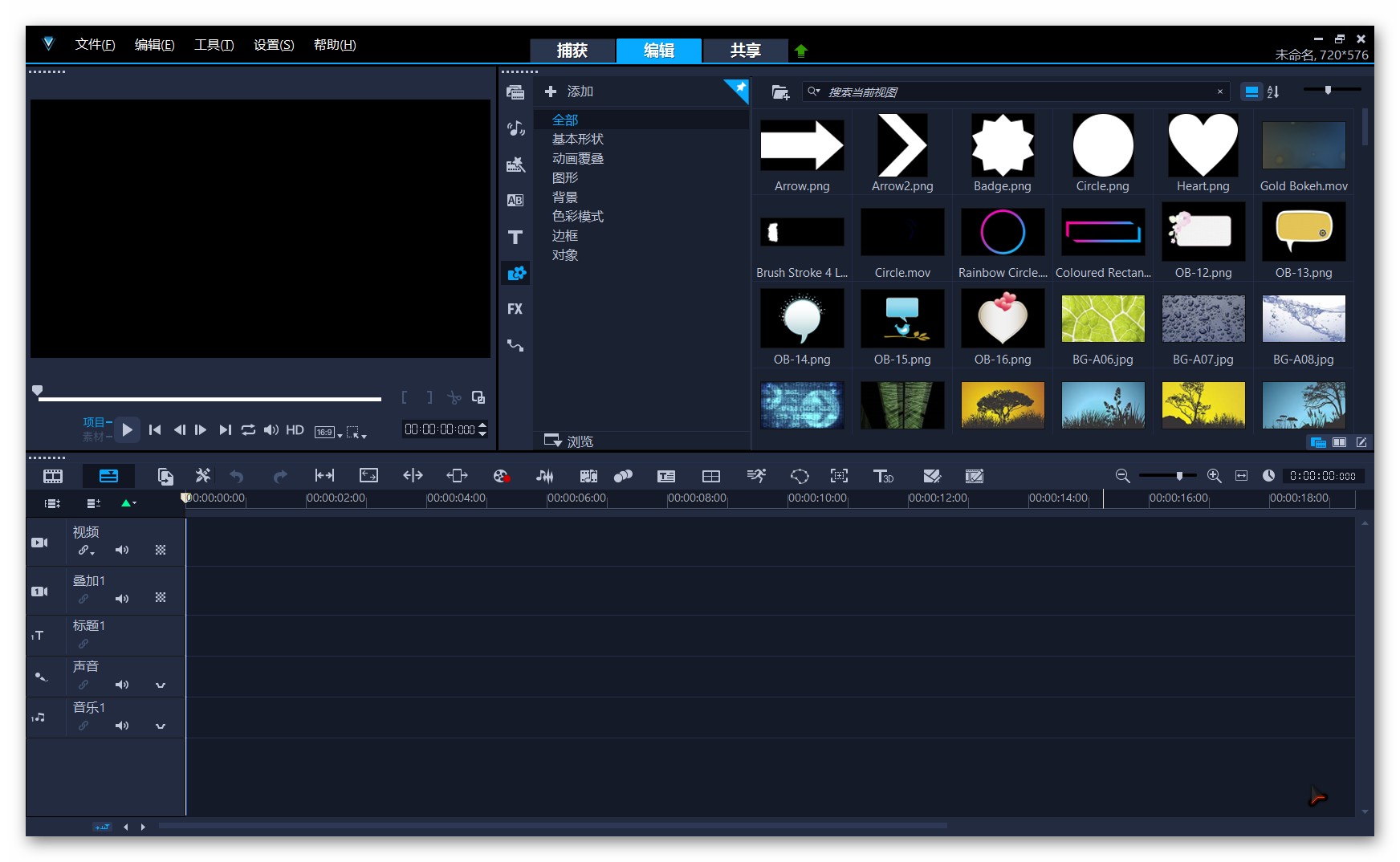This screenshot has height=862, width=1400.
Task: Open the motion tracking running-figure icon
Action: coord(756,477)
